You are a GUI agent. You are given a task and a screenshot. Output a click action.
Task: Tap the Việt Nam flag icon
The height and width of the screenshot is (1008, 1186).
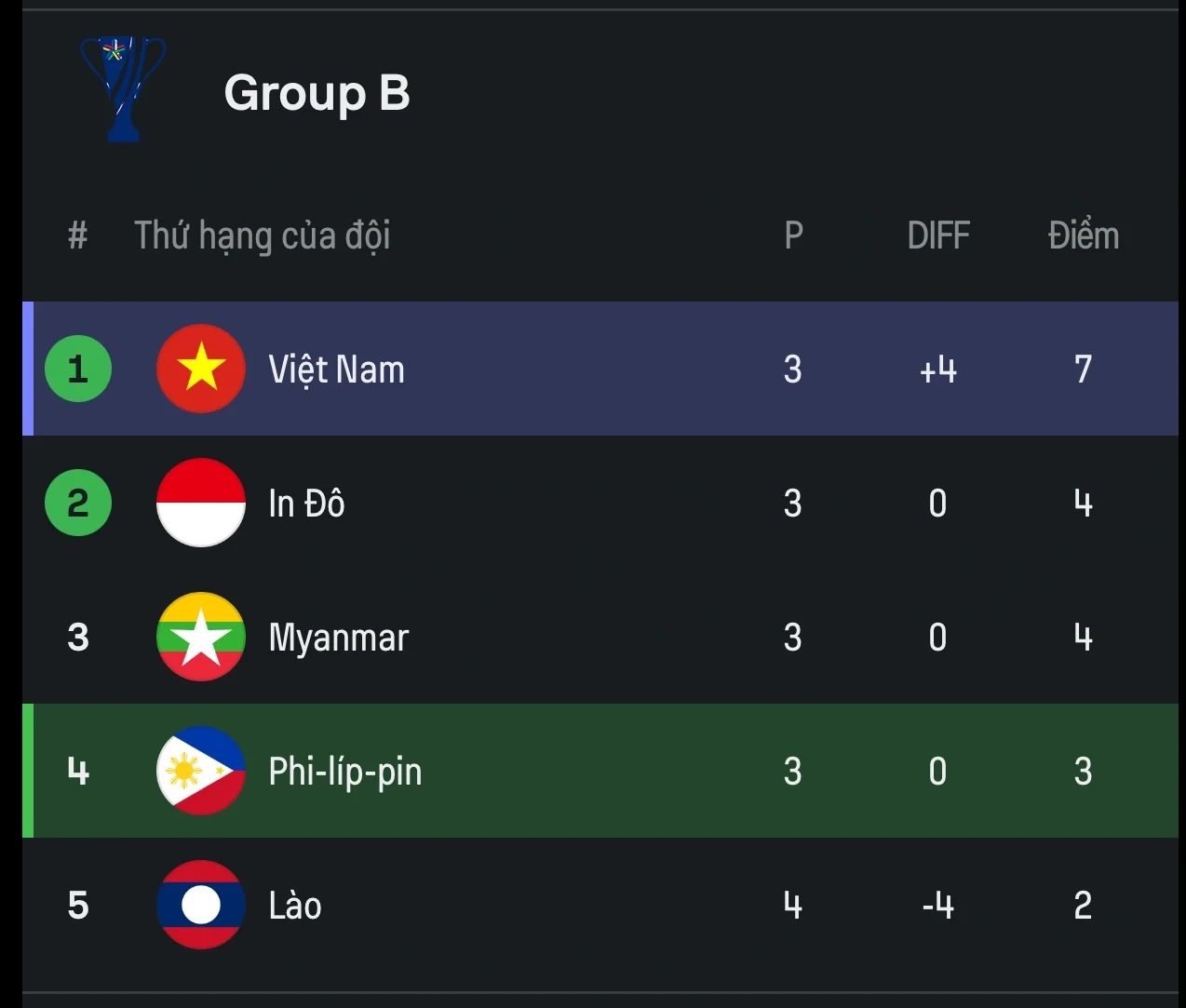point(201,369)
